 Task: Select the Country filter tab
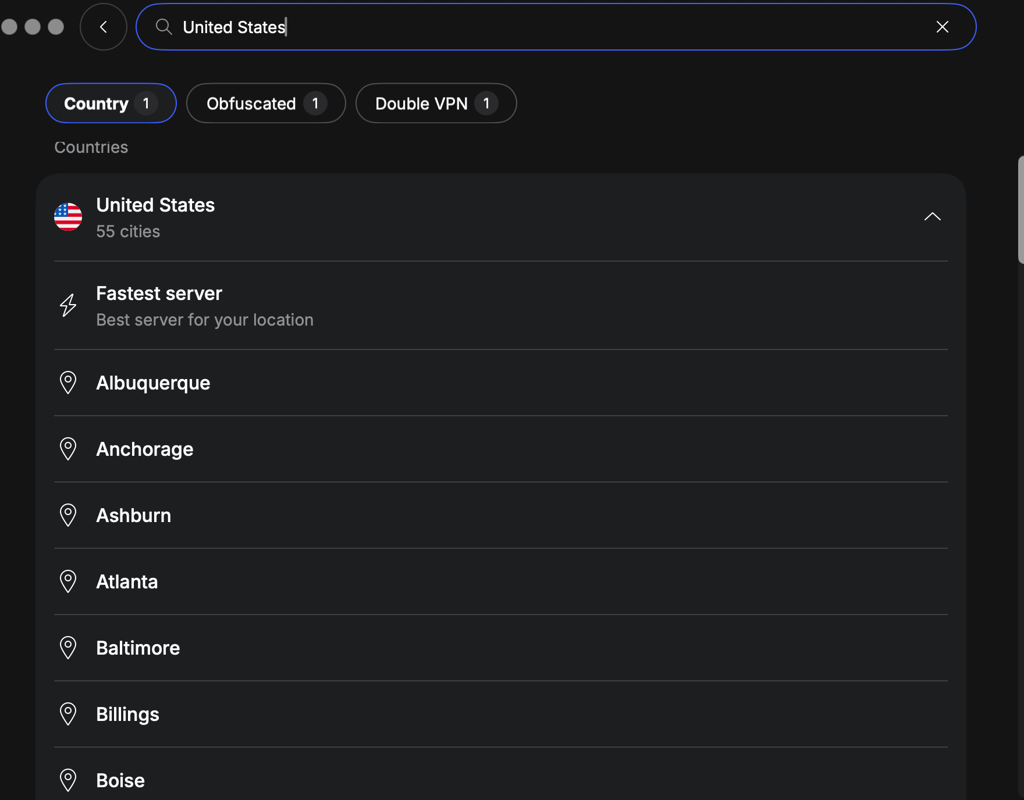click(x=111, y=103)
